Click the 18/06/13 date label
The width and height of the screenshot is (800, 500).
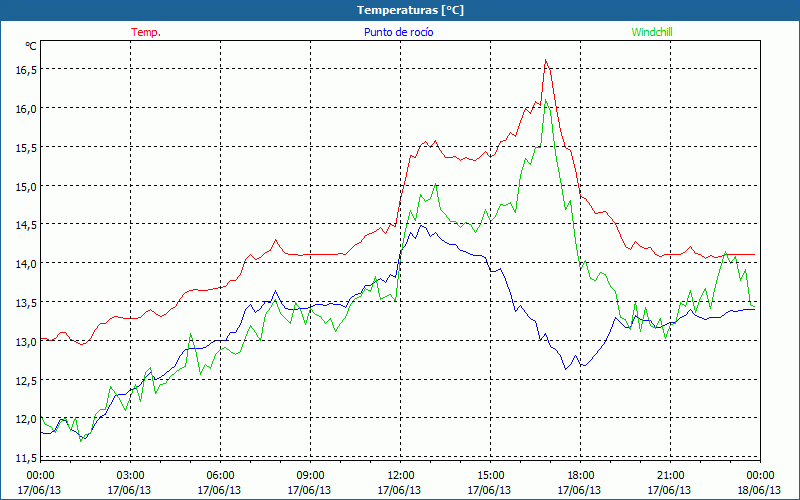[760, 490]
